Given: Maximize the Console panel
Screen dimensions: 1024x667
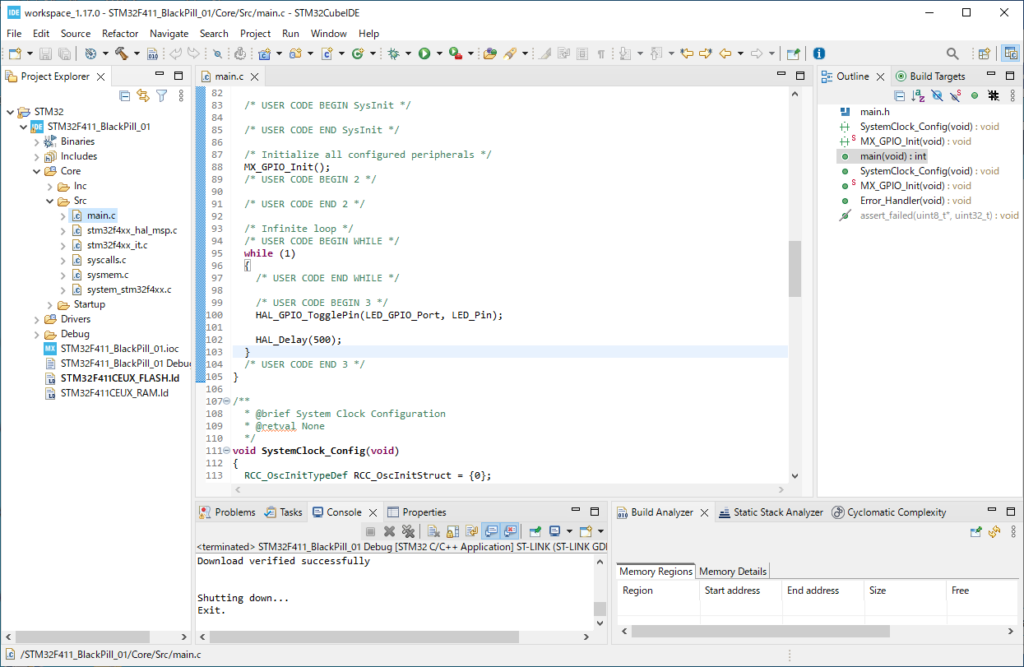Looking at the screenshot, I should (x=594, y=511).
